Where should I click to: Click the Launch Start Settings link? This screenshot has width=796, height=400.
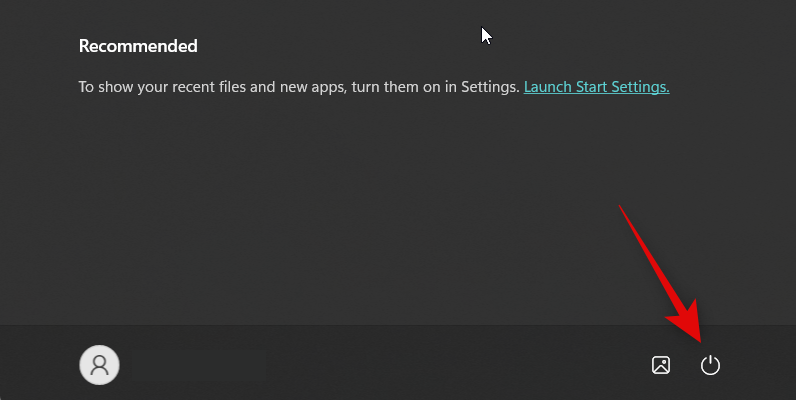pos(596,87)
